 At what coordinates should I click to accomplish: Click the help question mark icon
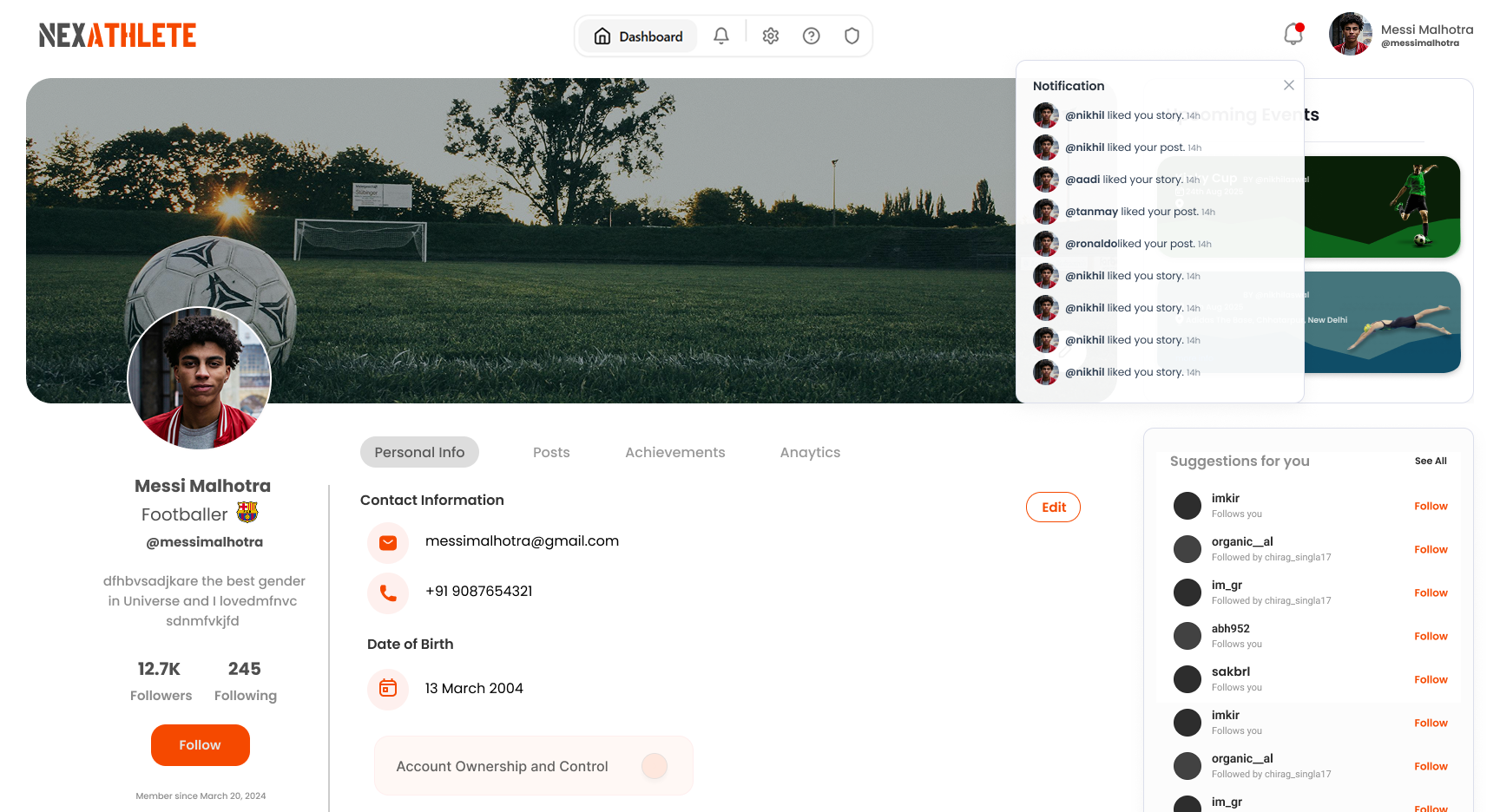click(x=812, y=36)
